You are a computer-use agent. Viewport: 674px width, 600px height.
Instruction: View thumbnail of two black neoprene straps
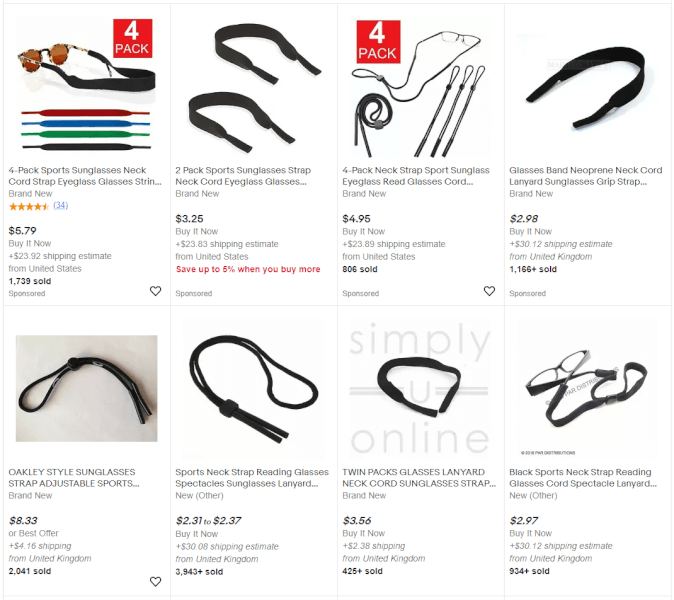coord(254,87)
